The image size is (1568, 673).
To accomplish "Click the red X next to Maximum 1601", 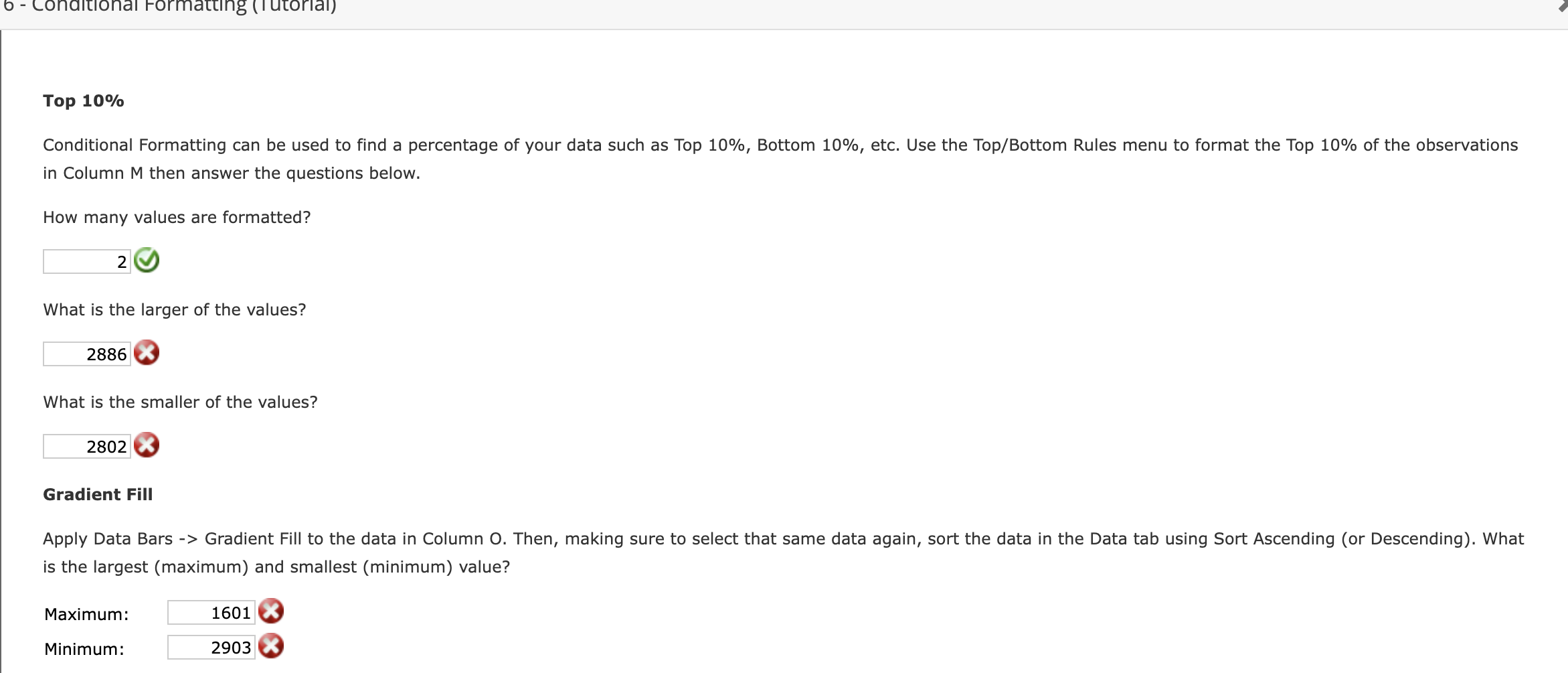I will point(270,611).
